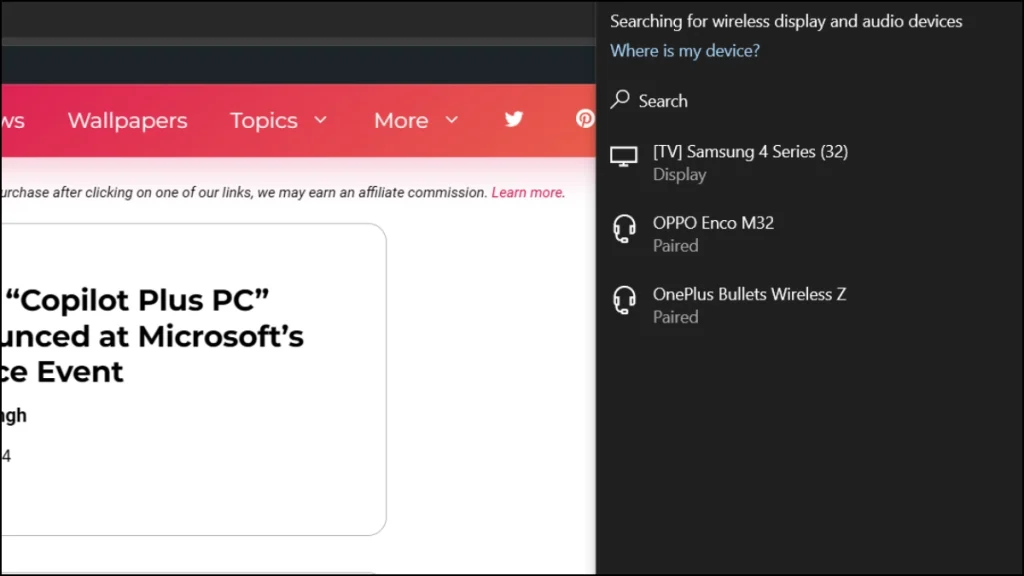Click the Search magnifier icon
Viewport: 1024px width, 576px height.
point(620,99)
